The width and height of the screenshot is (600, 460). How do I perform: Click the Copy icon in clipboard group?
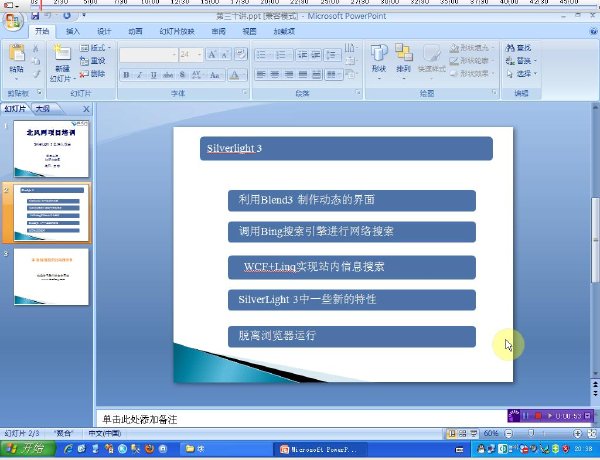36,61
